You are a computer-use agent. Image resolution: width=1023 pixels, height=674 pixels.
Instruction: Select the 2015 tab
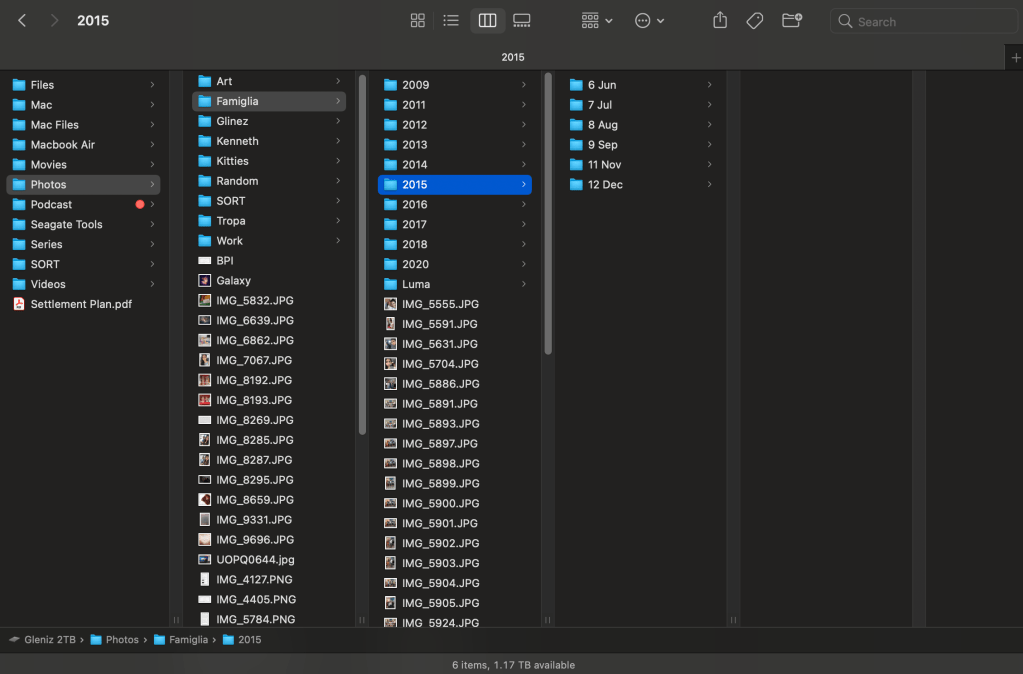(x=512, y=57)
